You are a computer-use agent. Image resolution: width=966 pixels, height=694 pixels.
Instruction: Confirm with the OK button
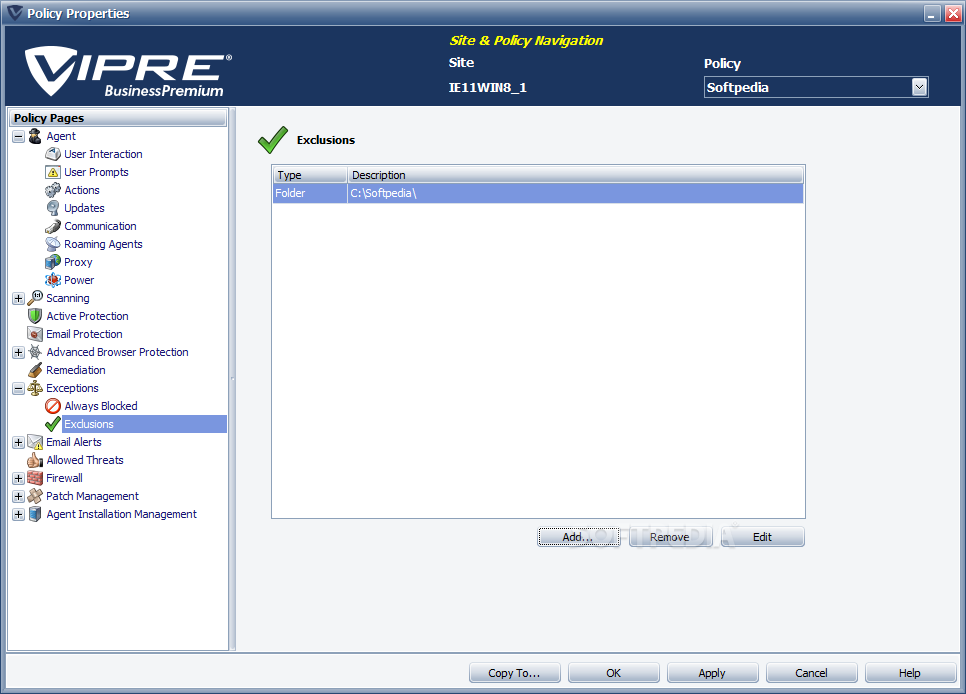pyautogui.click(x=614, y=673)
